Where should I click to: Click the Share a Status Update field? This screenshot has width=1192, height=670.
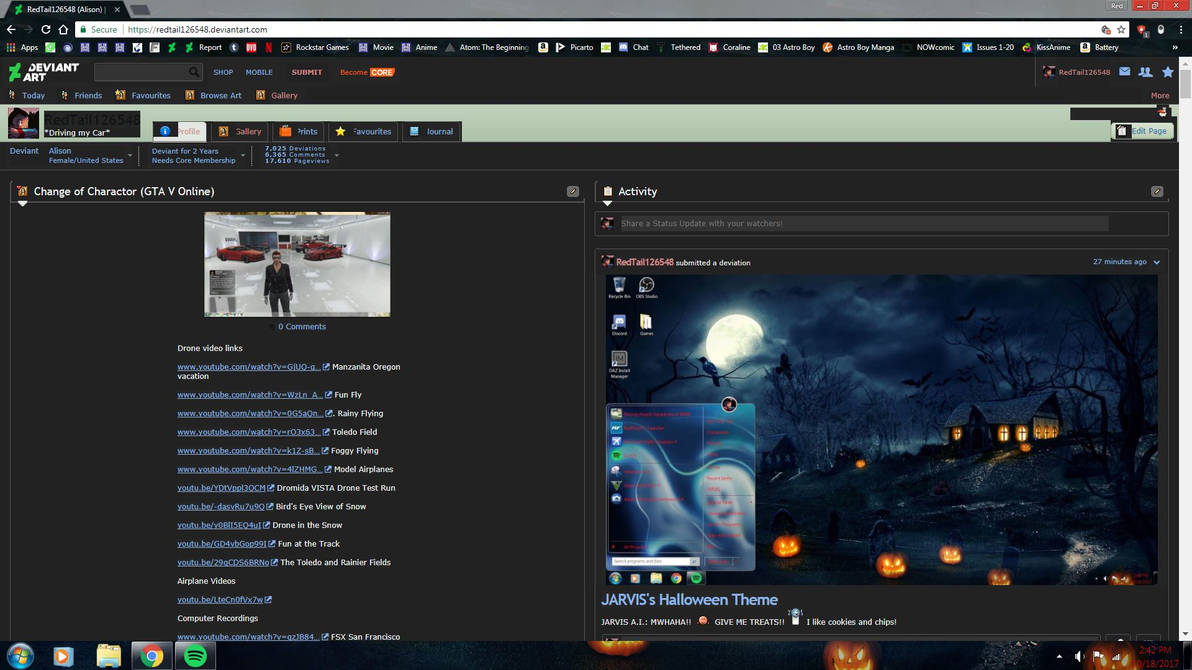[x=864, y=224]
